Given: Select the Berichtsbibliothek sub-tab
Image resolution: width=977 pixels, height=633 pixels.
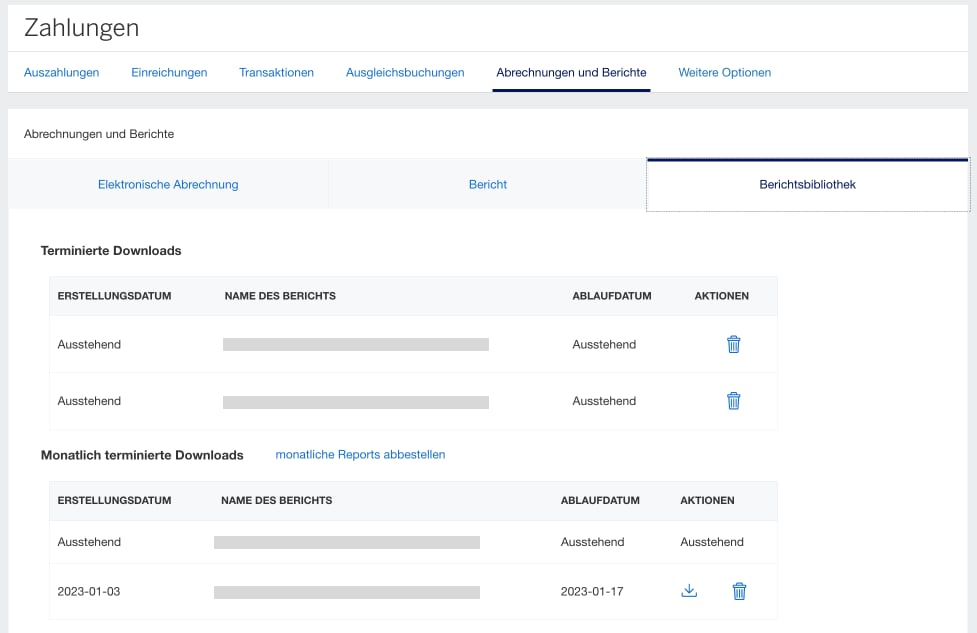Looking at the screenshot, I should [807, 184].
